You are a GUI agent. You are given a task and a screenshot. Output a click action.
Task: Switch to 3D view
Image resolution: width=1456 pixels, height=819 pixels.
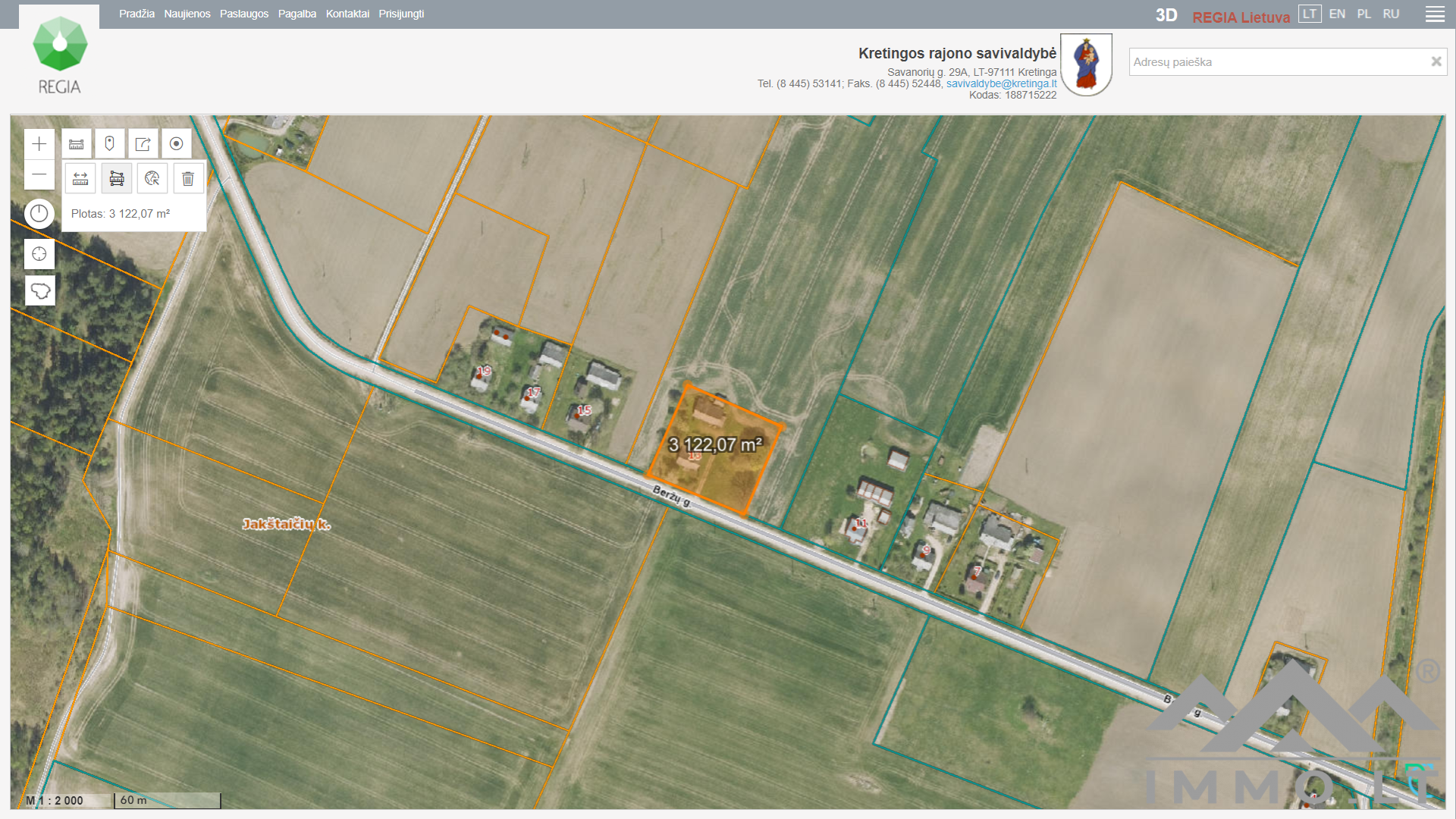pos(1166,15)
